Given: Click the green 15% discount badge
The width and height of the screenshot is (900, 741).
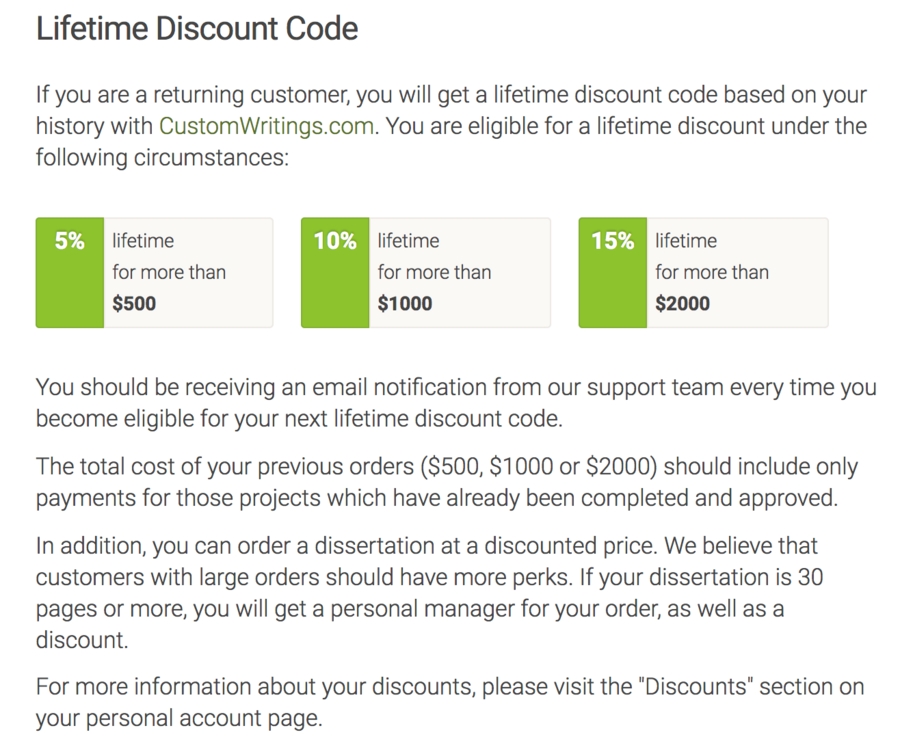Looking at the screenshot, I should click(x=613, y=273).
